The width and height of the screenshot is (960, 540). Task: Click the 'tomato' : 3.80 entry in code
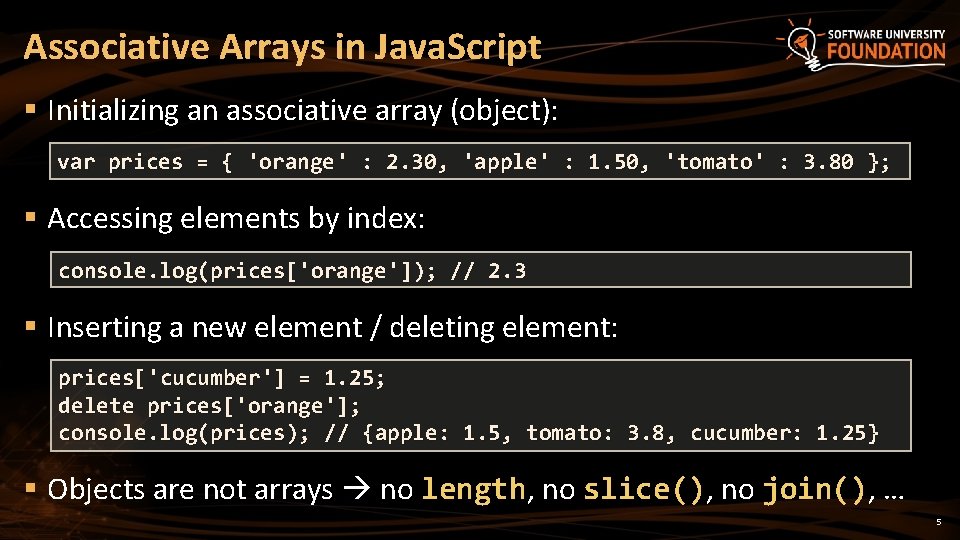tap(759, 162)
